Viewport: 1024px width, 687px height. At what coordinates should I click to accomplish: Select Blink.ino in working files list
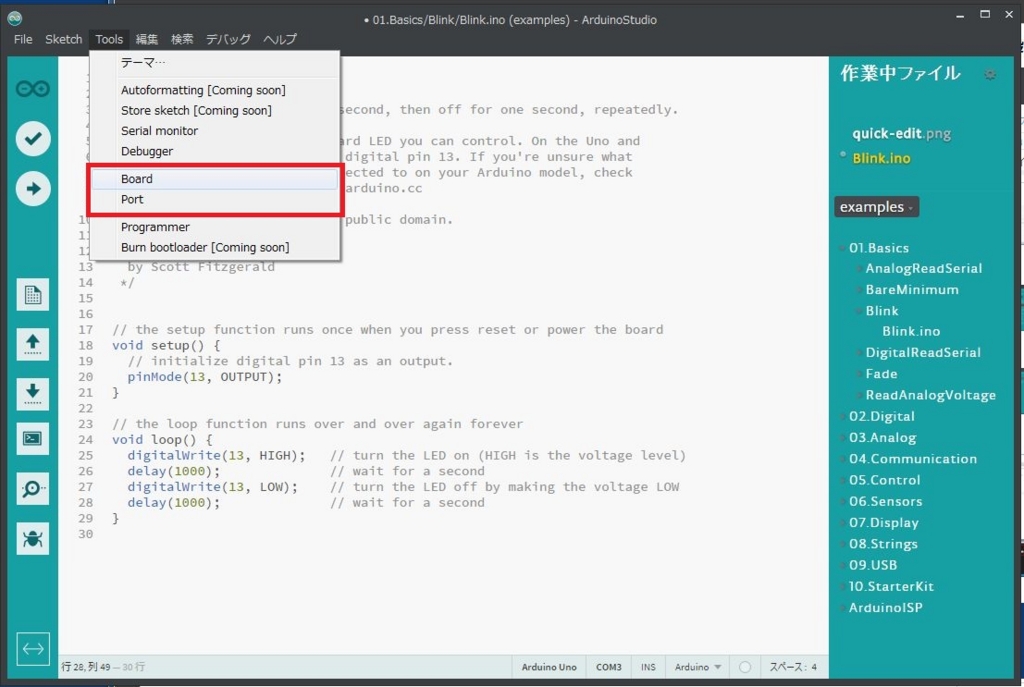(x=881, y=158)
